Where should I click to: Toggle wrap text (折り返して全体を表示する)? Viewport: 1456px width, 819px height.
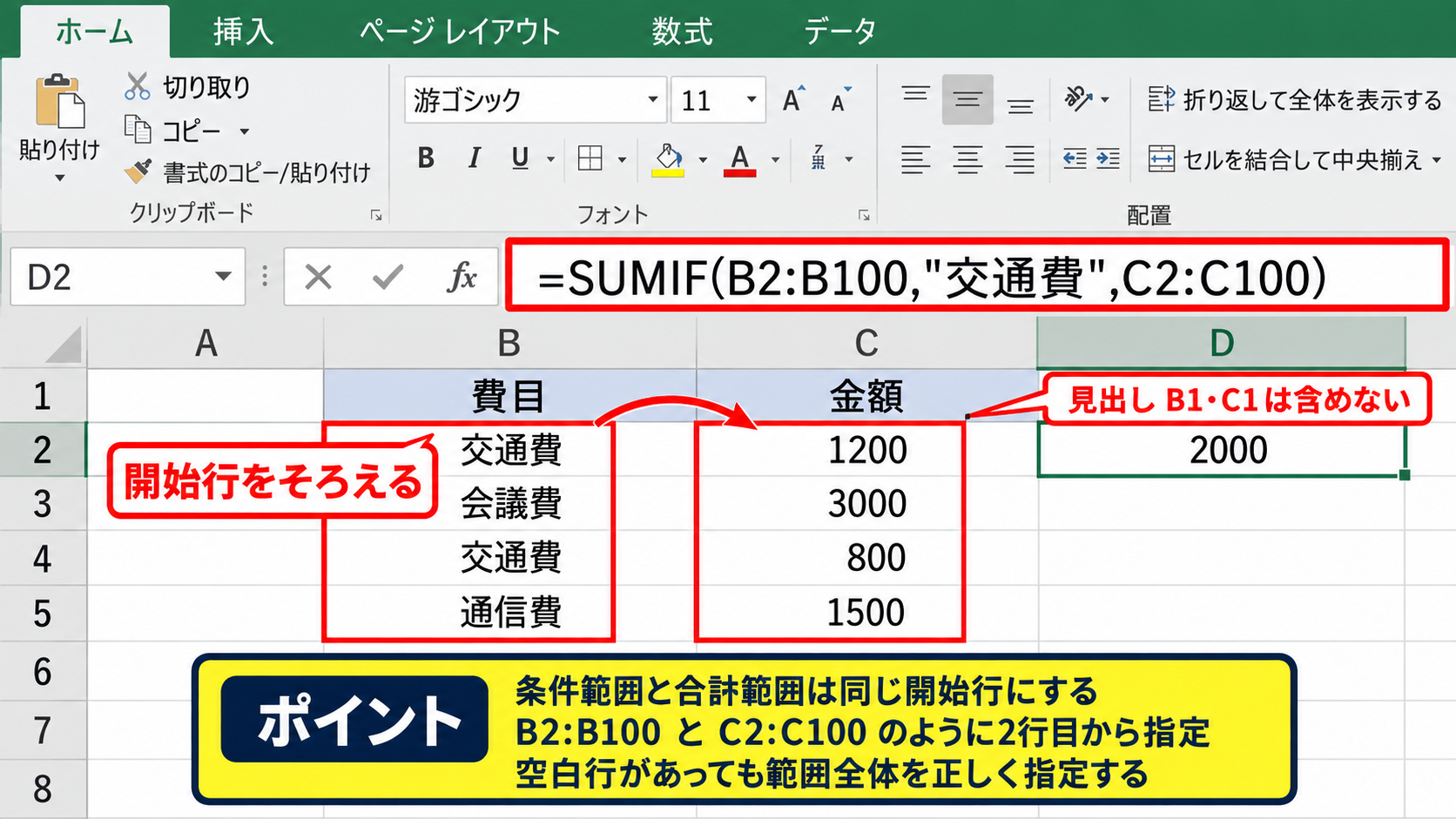1294,100
